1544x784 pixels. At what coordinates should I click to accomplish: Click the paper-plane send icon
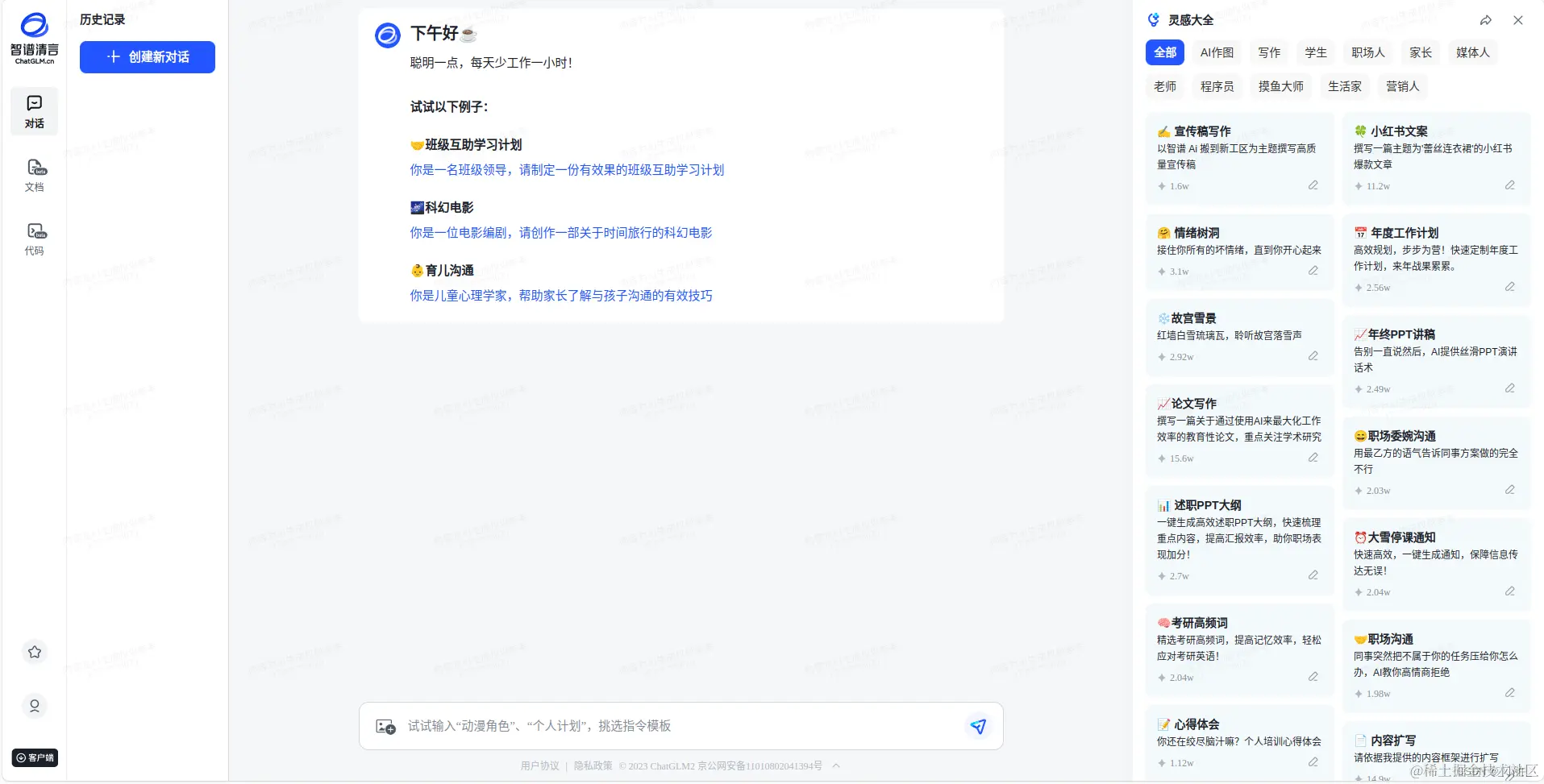click(x=977, y=726)
